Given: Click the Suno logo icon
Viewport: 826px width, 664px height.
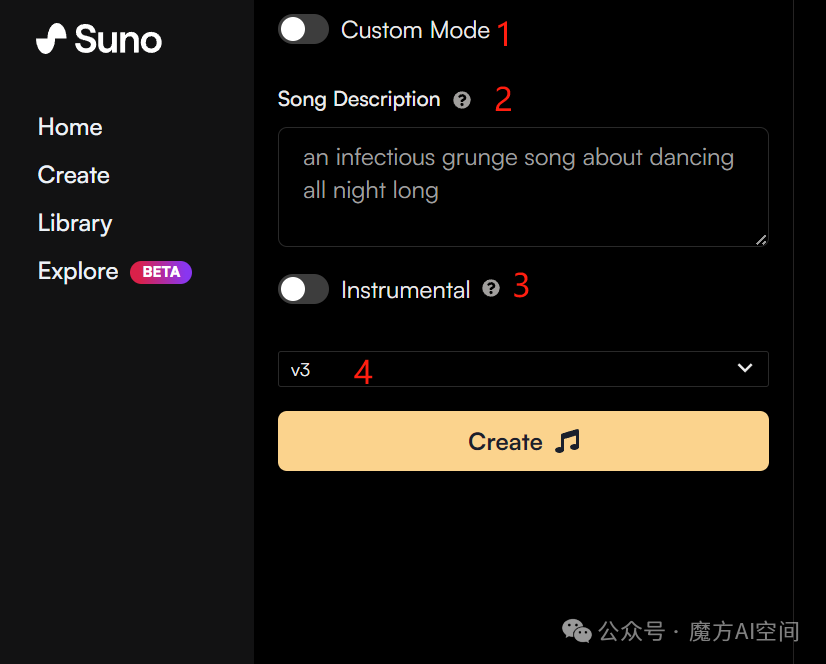Looking at the screenshot, I should coord(51,38).
